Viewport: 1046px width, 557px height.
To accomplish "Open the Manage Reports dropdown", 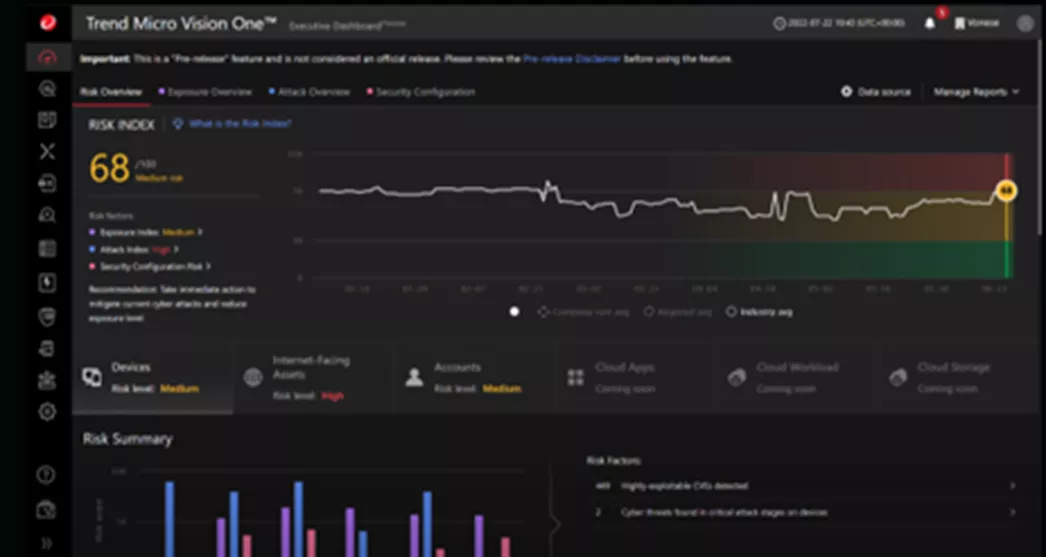I will pos(976,92).
